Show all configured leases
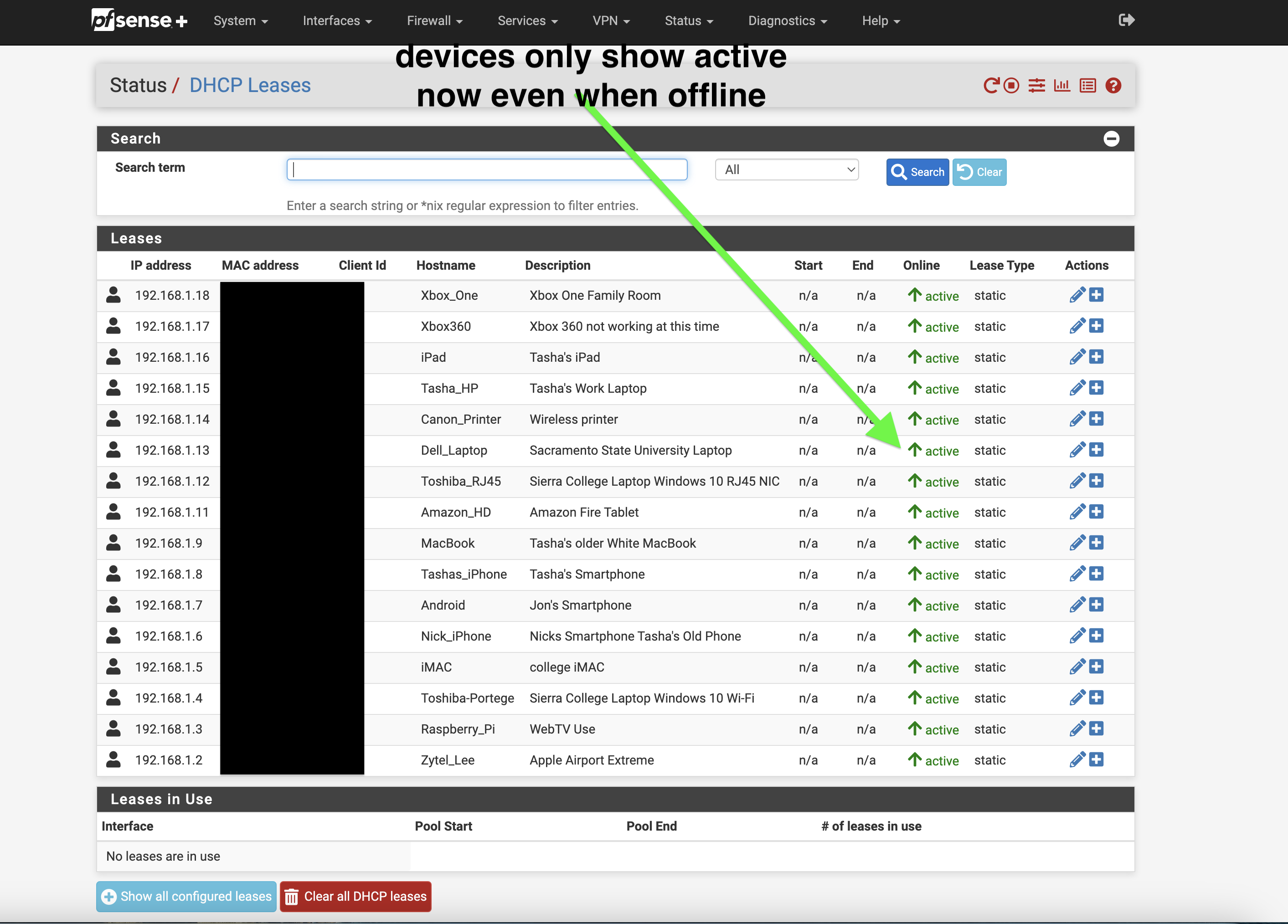The image size is (1288, 924). coord(186,896)
